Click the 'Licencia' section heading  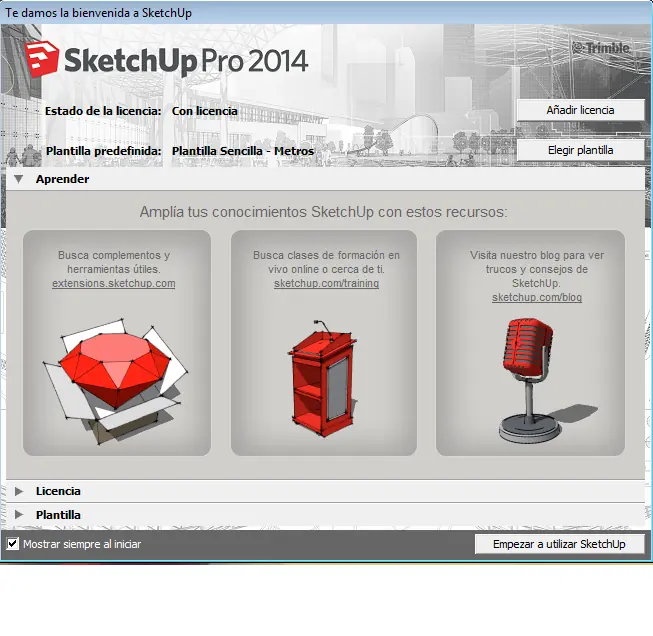pyautogui.click(x=58, y=491)
